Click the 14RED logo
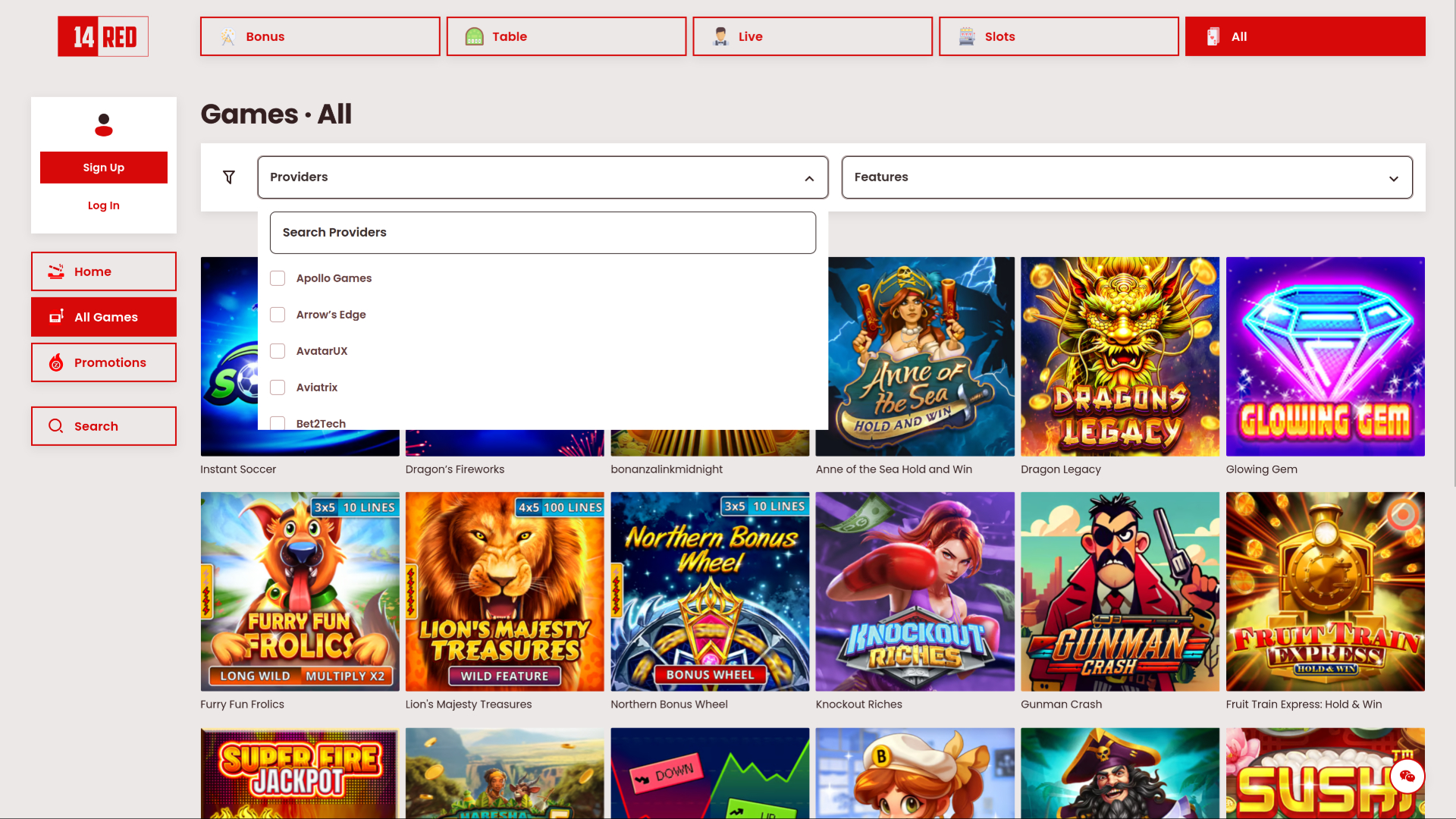This screenshot has width=1456, height=819. pos(102,36)
